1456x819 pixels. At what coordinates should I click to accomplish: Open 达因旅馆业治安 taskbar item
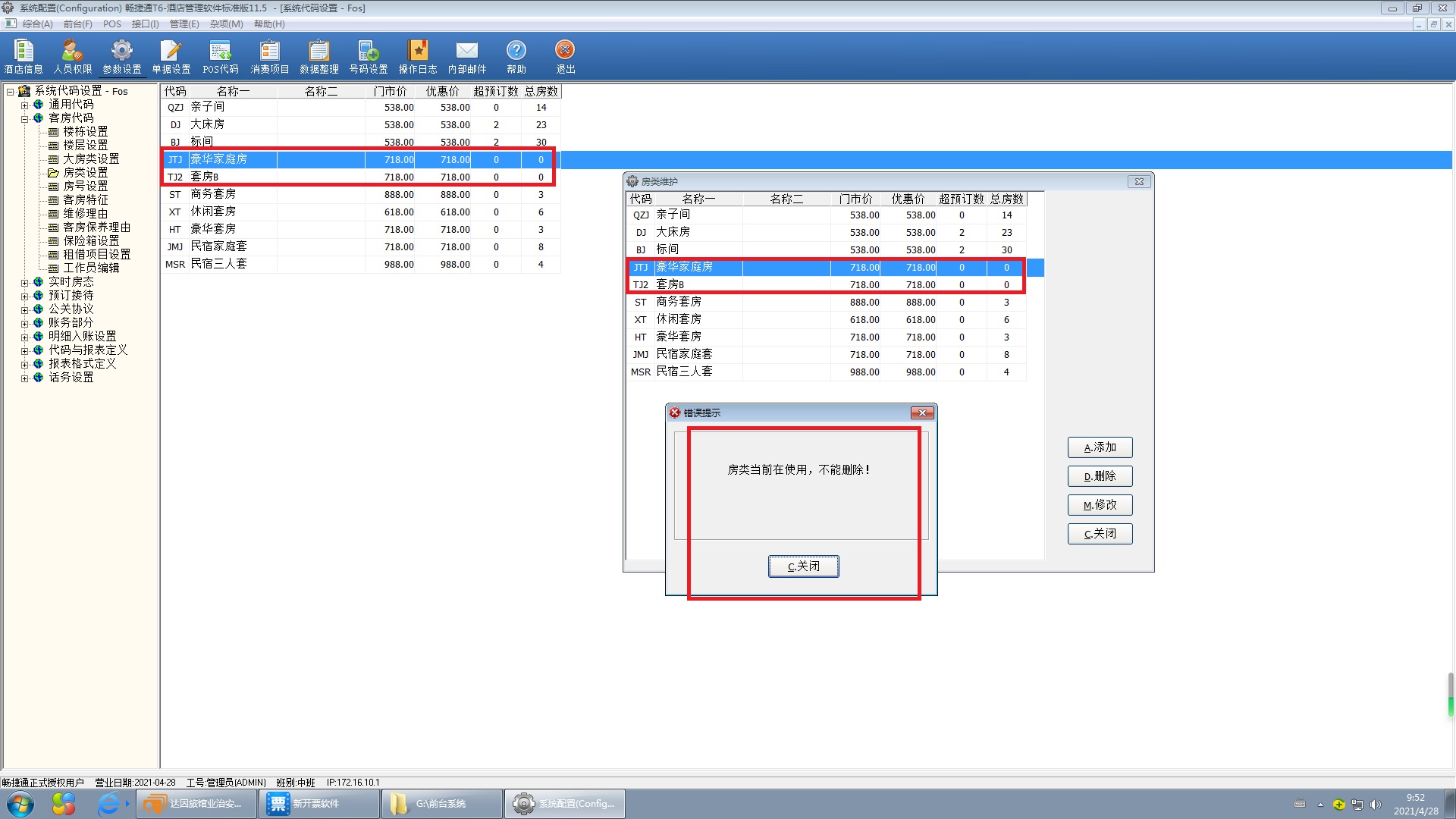coord(197,804)
